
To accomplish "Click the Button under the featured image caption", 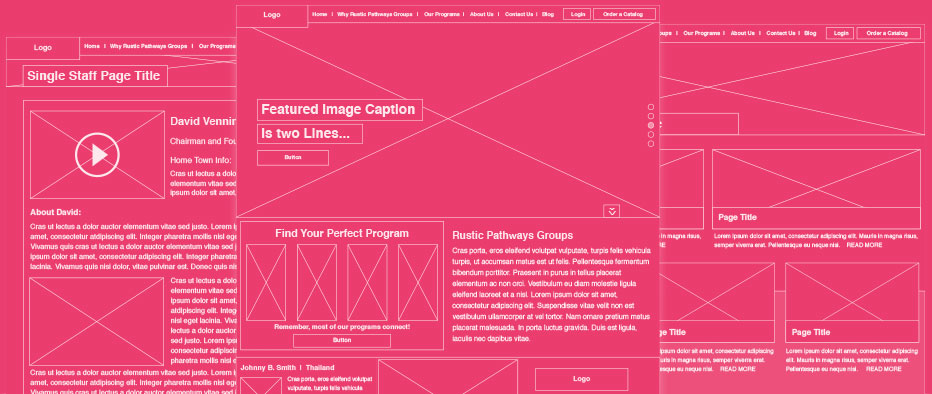I will [293, 158].
